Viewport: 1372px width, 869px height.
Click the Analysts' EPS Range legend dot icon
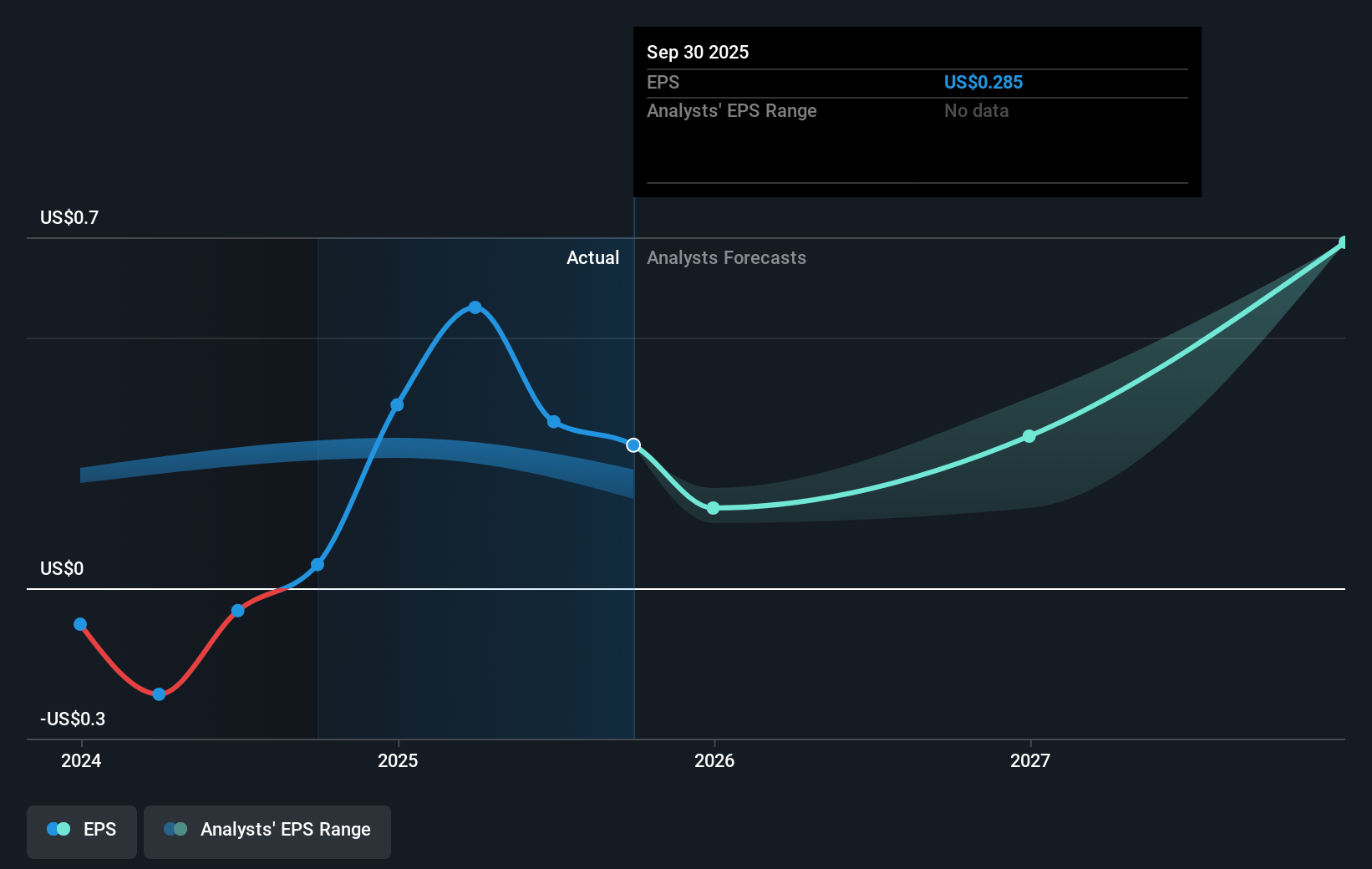175,828
